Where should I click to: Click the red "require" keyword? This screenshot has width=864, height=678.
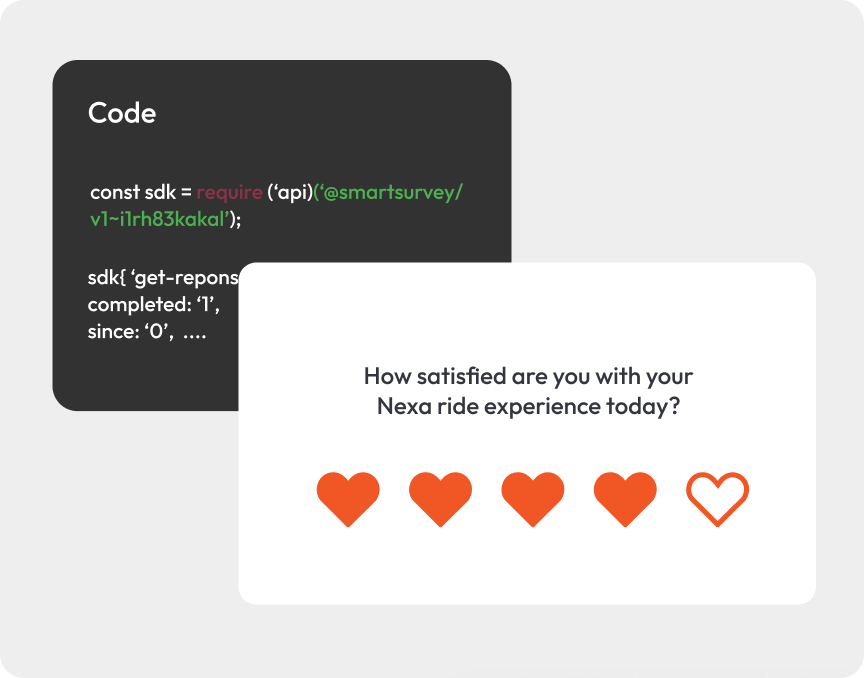pos(229,192)
